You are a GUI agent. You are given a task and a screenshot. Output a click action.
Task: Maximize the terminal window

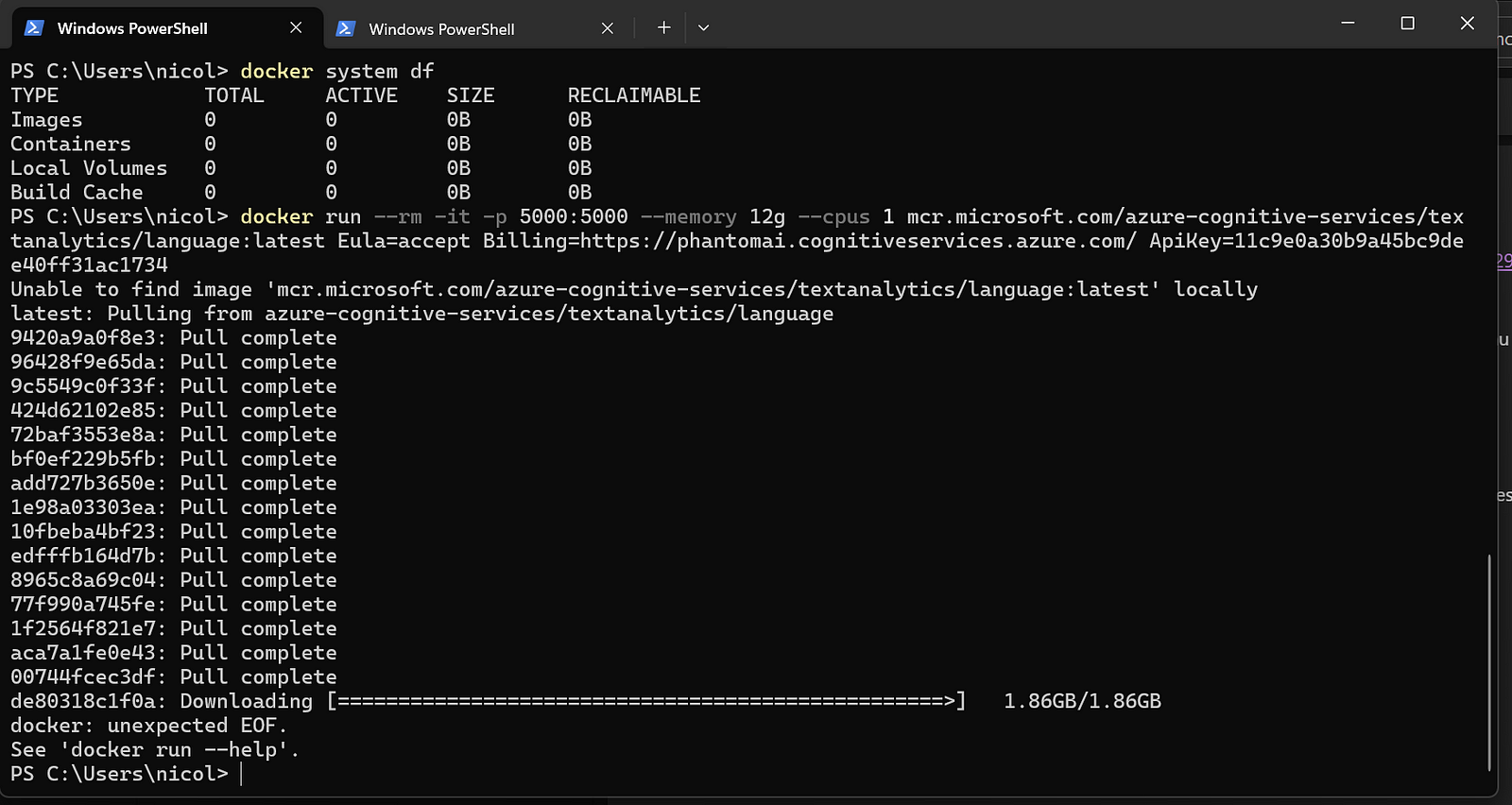point(1408,23)
